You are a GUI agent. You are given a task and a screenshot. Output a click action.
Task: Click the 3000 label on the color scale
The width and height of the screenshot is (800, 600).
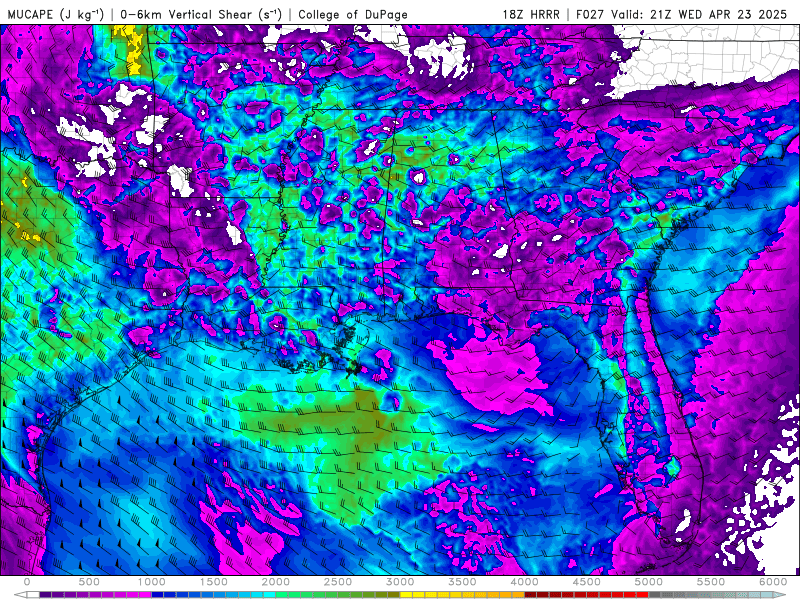pyautogui.click(x=401, y=582)
